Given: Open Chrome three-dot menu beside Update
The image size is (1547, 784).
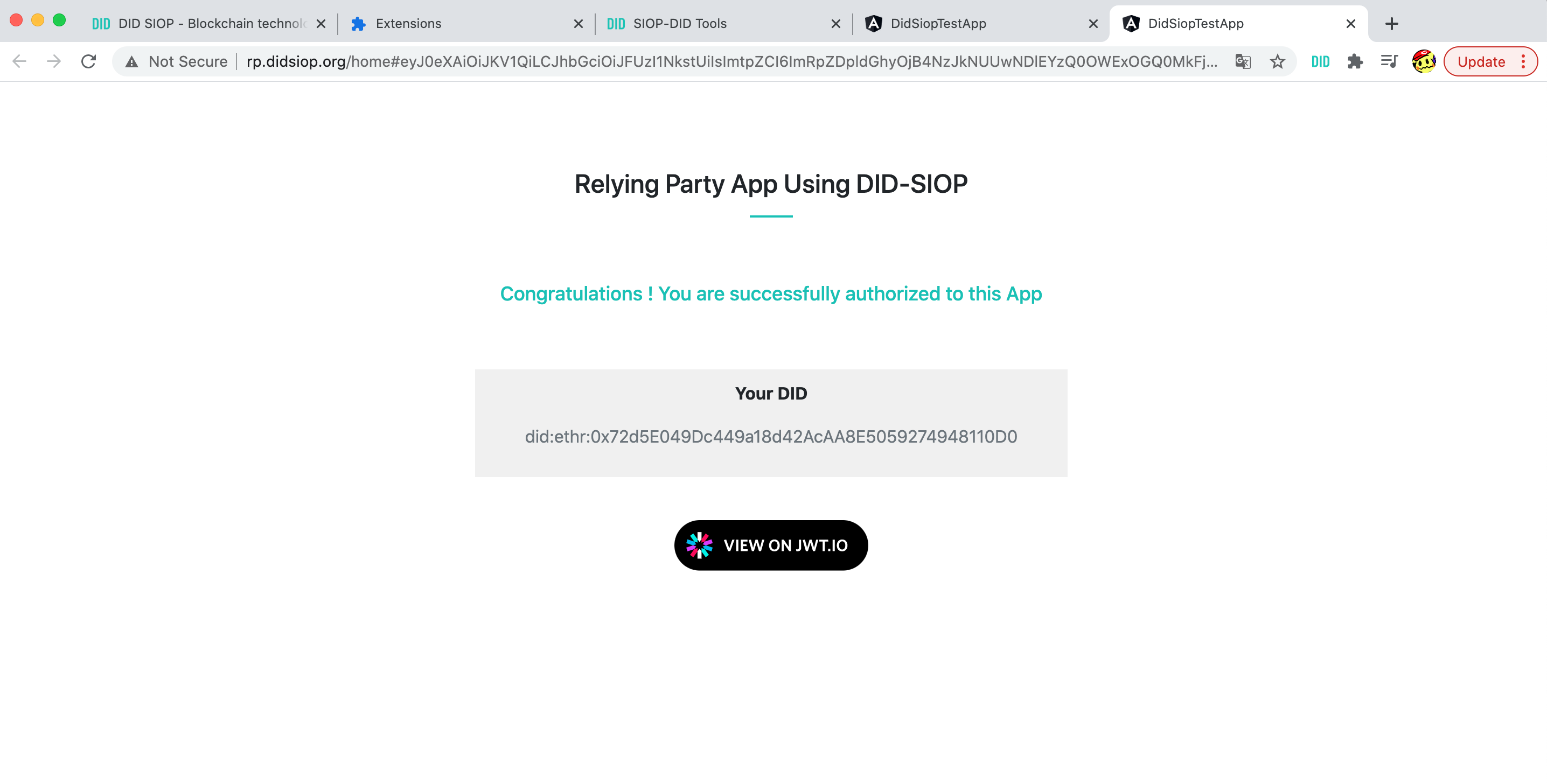Looking at the screenshot, I should (x=1523, y=61).
